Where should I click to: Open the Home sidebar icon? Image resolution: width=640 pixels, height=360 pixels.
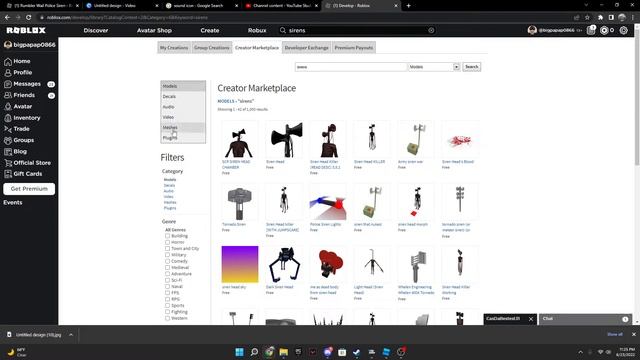pos(8,61)
